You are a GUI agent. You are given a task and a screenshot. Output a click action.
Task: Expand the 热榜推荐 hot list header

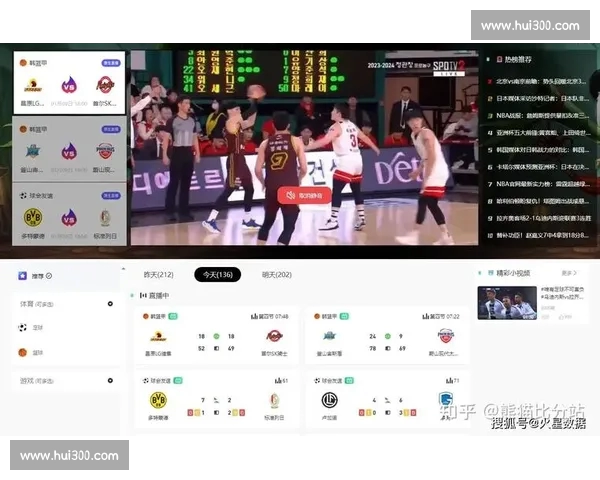tap(517, 60)
